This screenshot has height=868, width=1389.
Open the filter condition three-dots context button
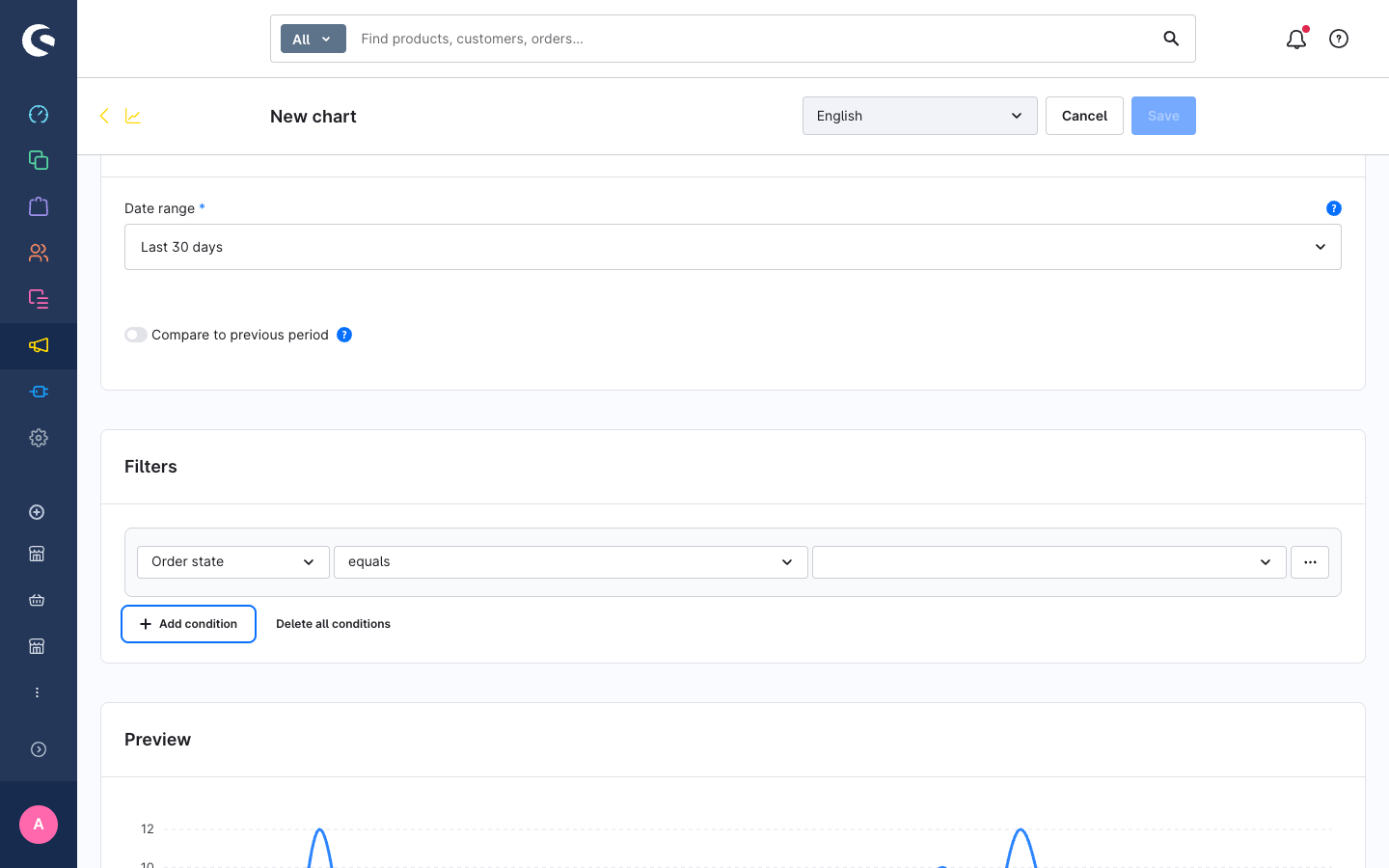[x=1310, y=562]
